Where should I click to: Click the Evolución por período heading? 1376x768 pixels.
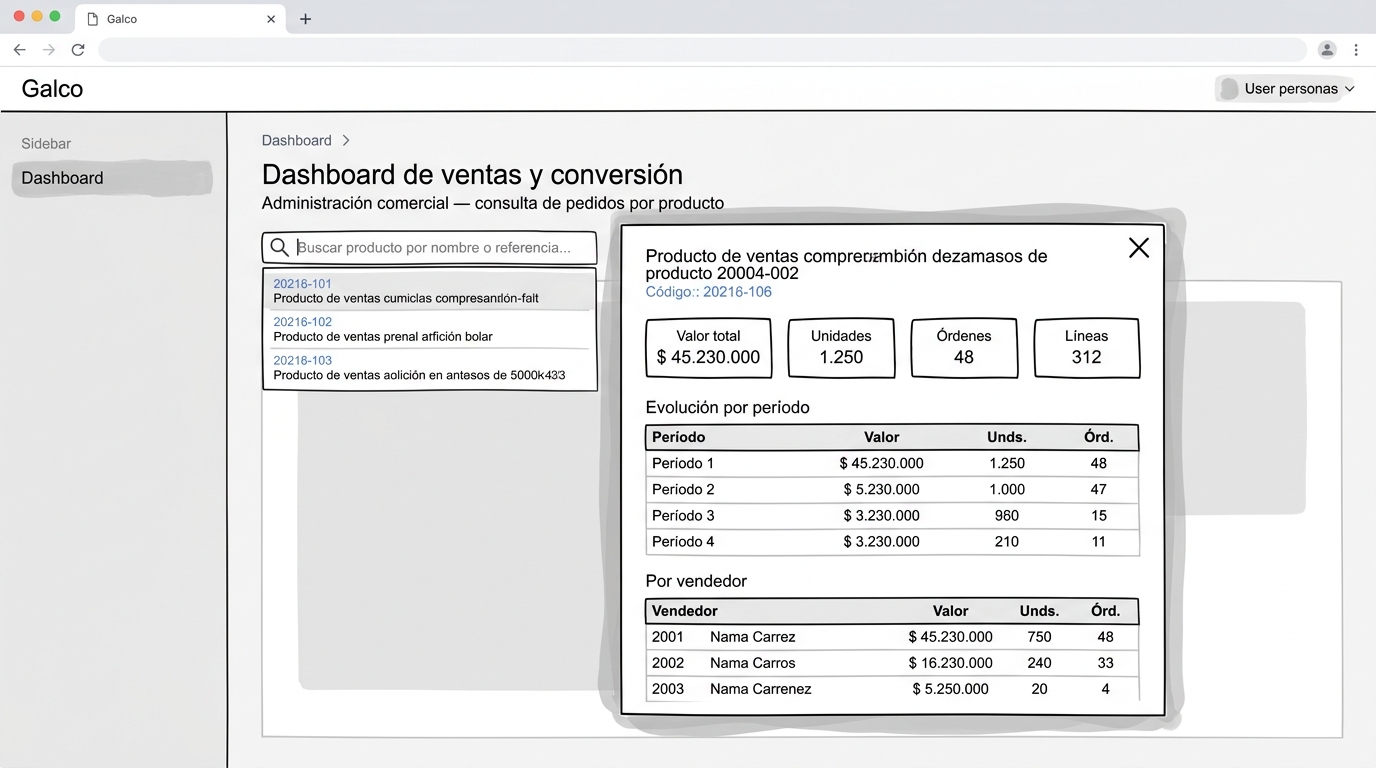[728, 408]
